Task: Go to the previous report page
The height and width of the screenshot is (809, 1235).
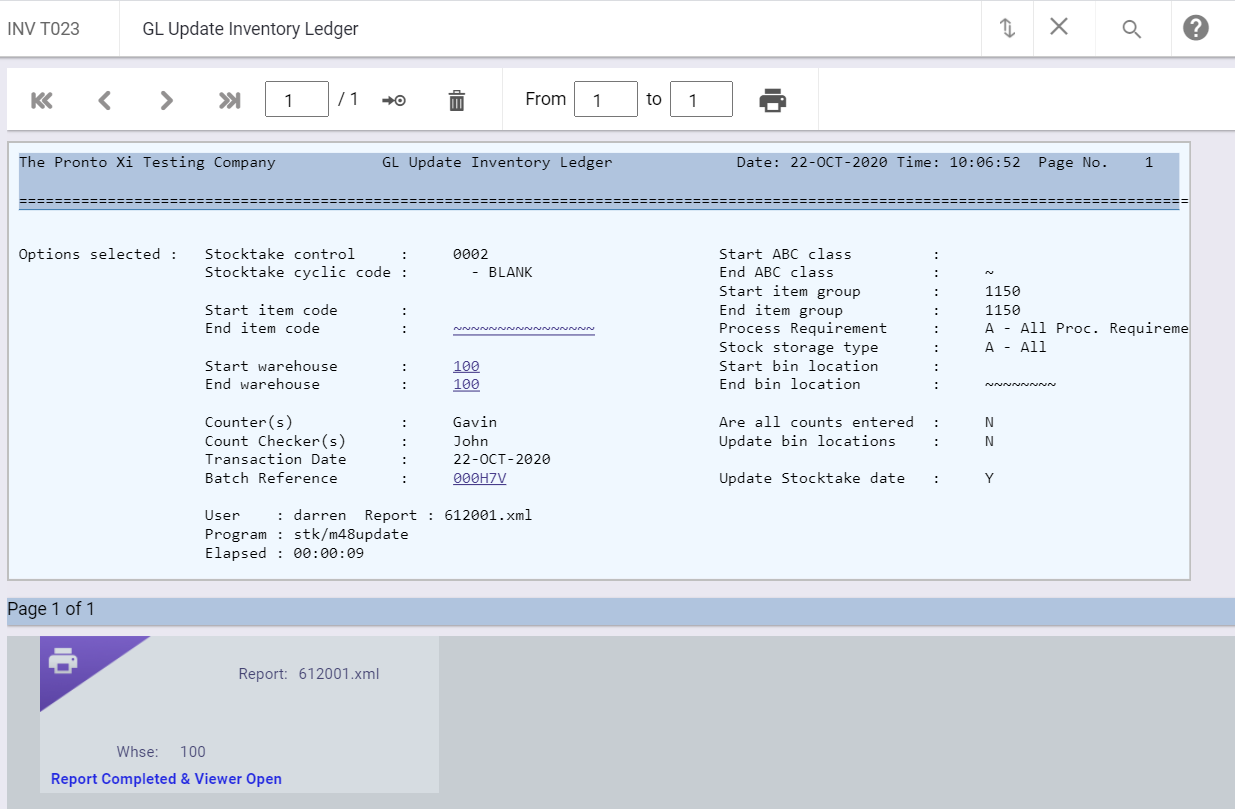Action: 104,100
